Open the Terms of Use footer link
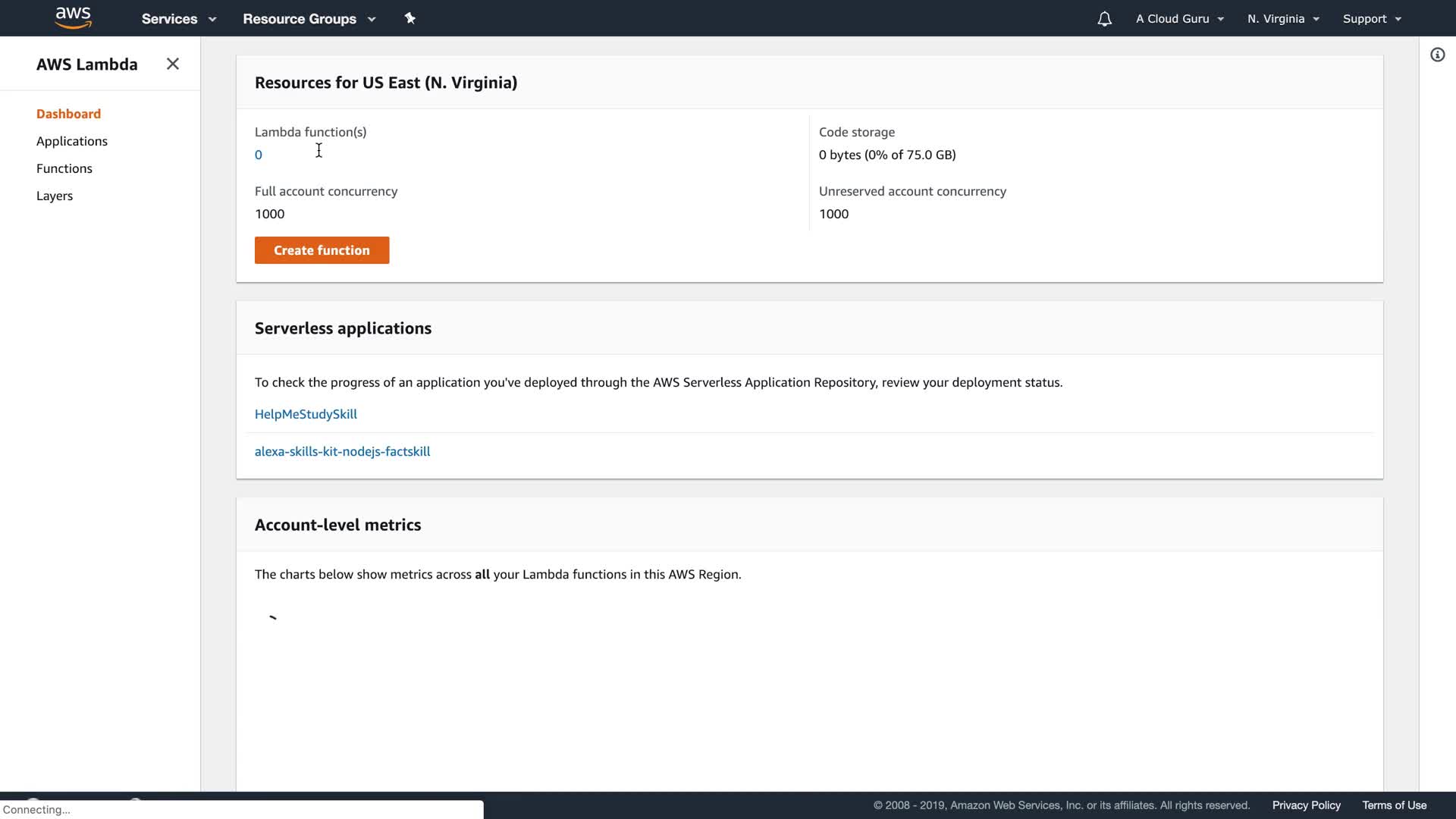Image resolution: width=1456 pixels, height=819 pixels. pyautogui.click(x=1394, y=805)
